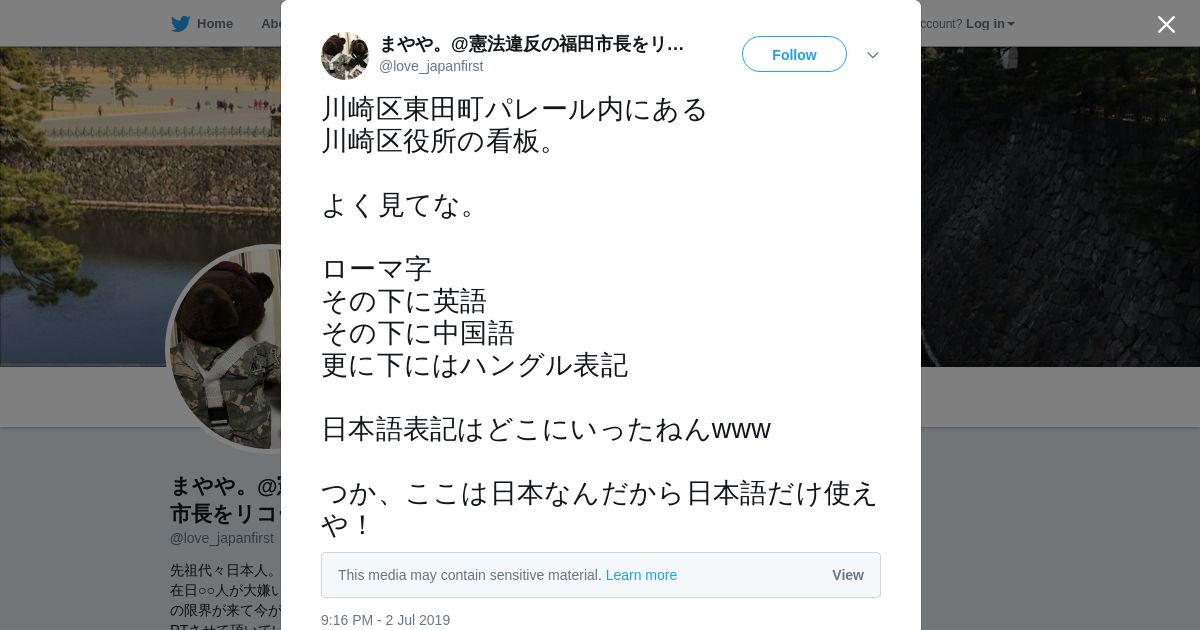Open the tweet author's avatar picture

point(345,56)
